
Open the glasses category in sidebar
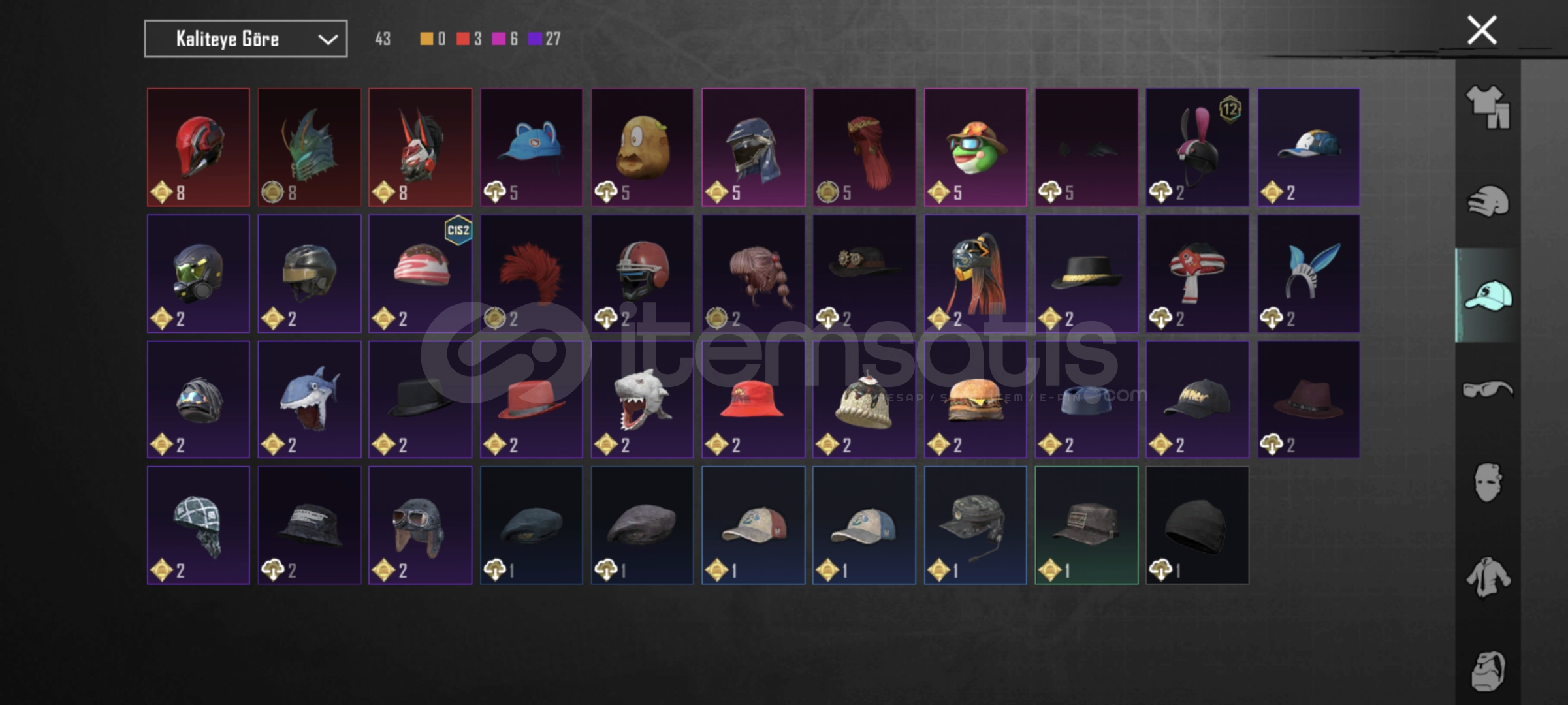pos(1488,390)
